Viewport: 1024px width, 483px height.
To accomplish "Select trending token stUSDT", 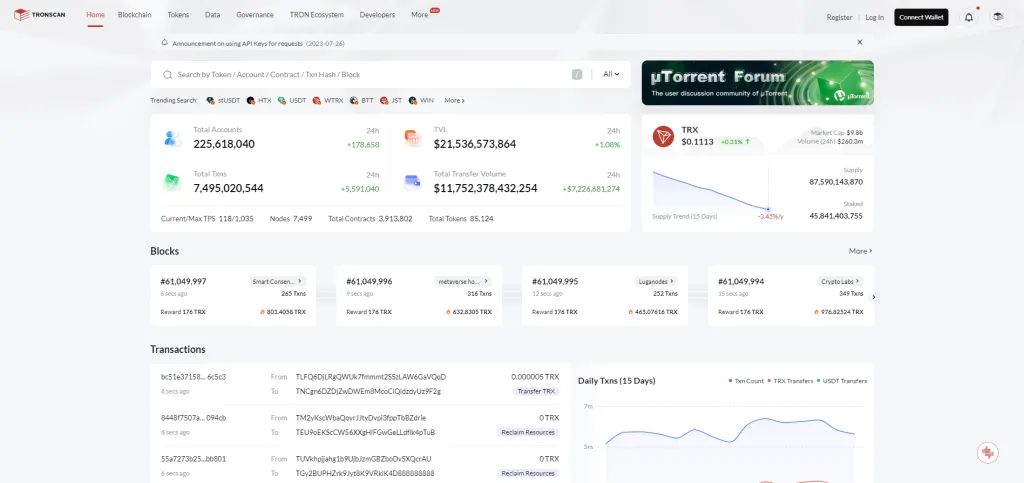I will tap(224, 100).
